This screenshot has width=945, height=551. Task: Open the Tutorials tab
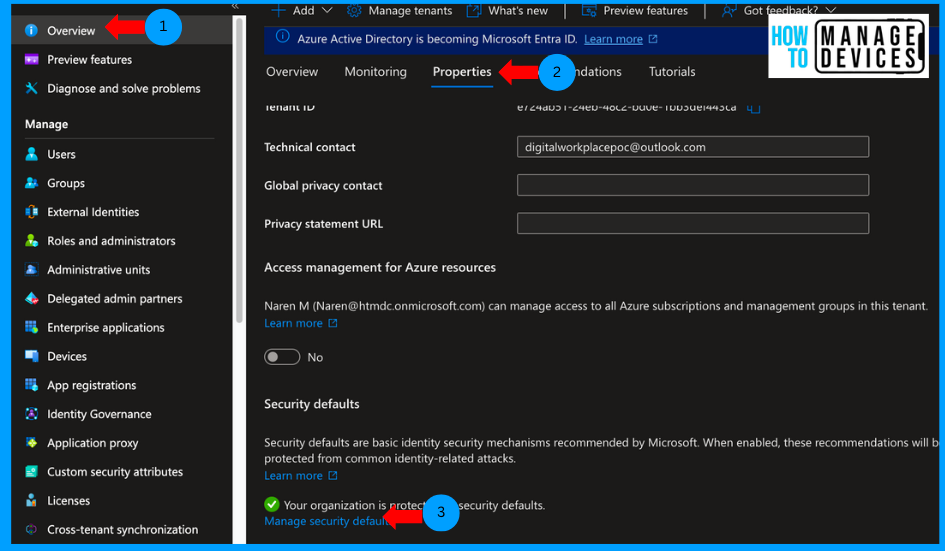(x=672, y=72)
